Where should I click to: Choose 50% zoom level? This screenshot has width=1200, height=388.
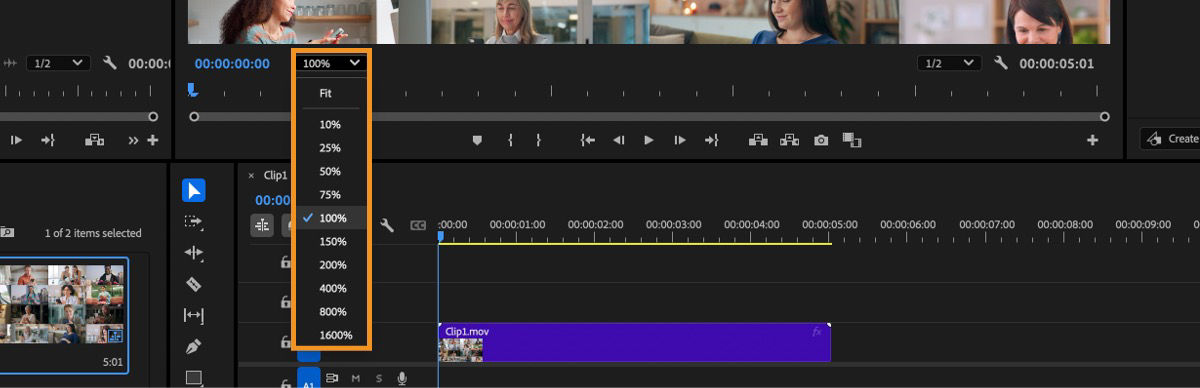(x=331, y=172)
